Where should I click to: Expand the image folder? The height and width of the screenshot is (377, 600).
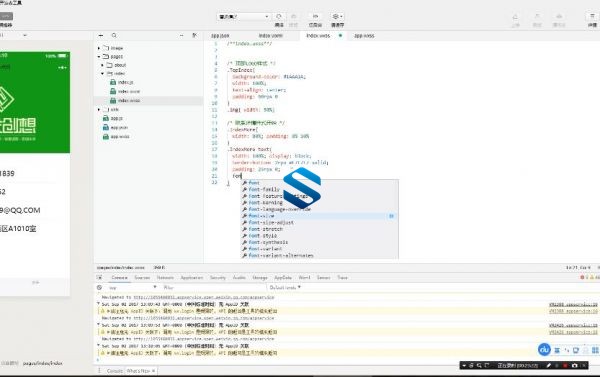tap(99, 48)
